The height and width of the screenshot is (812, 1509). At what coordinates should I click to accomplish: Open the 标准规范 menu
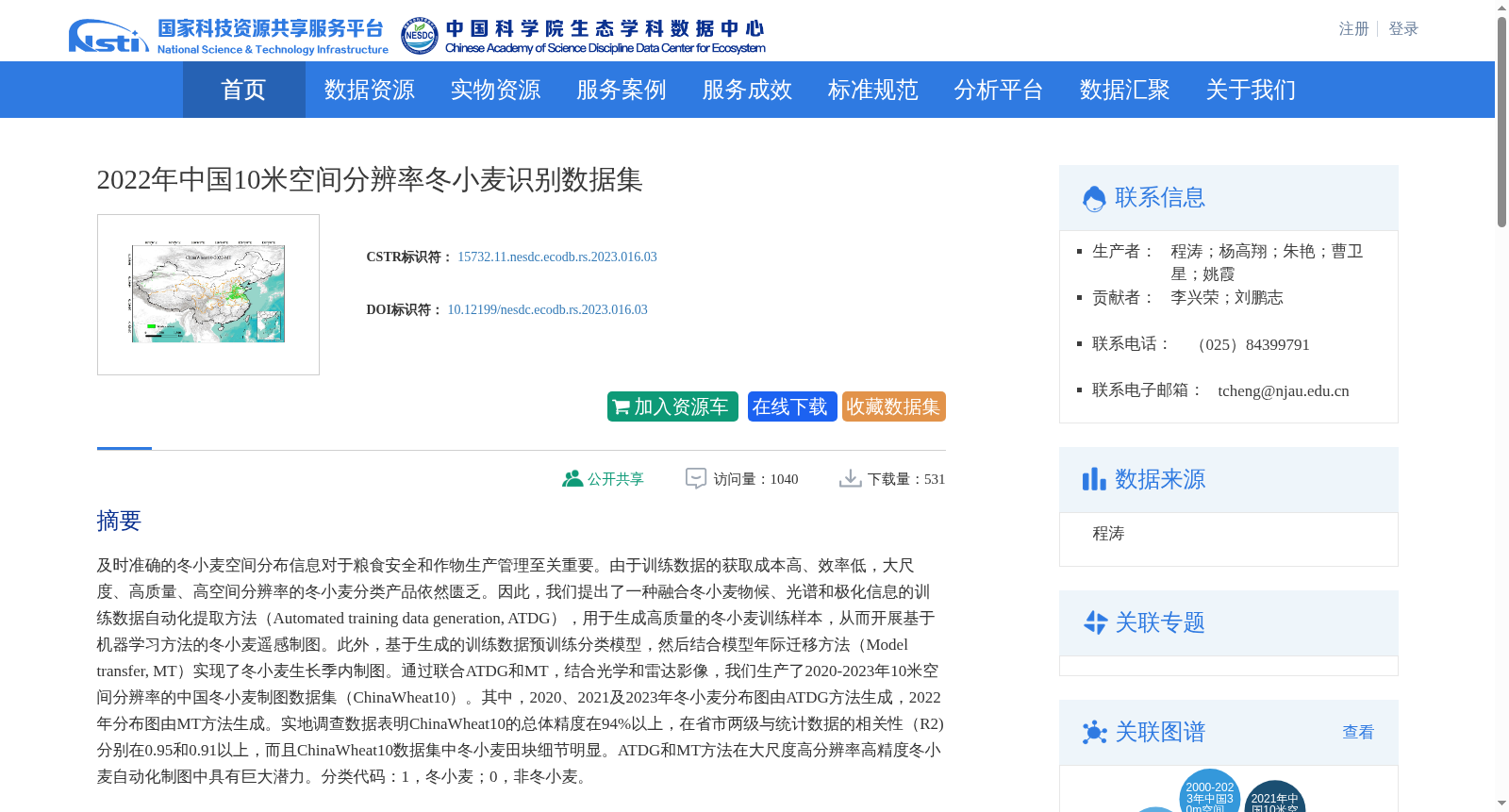(x=873, y=90)
